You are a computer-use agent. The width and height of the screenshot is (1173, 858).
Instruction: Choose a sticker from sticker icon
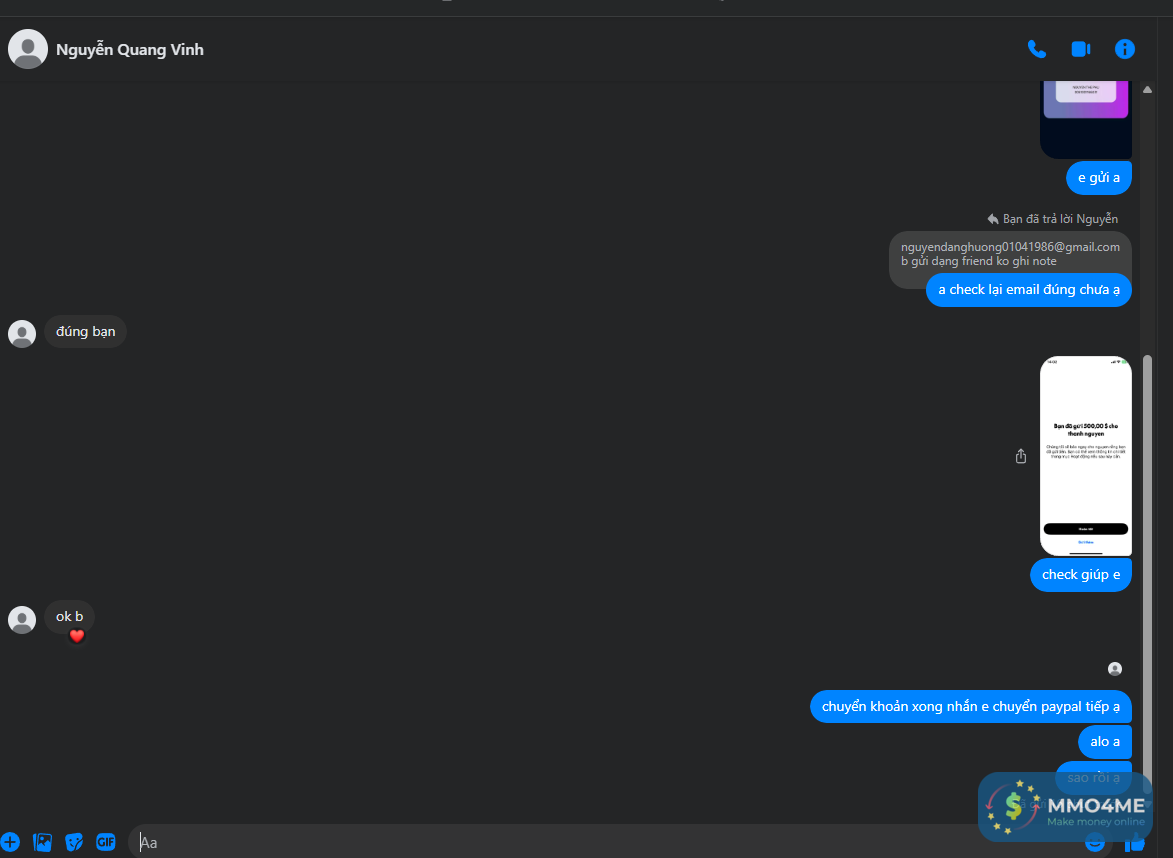74,842
